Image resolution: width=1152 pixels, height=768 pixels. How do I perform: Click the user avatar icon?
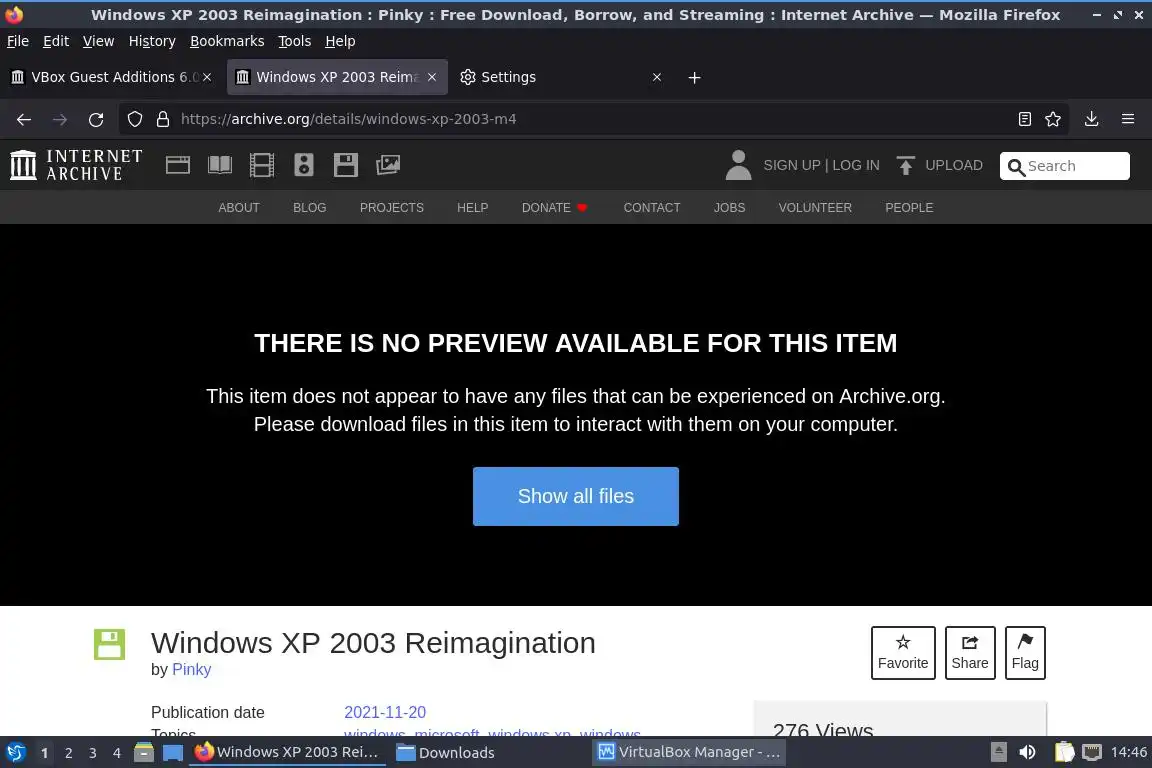(x=738, y=165)
